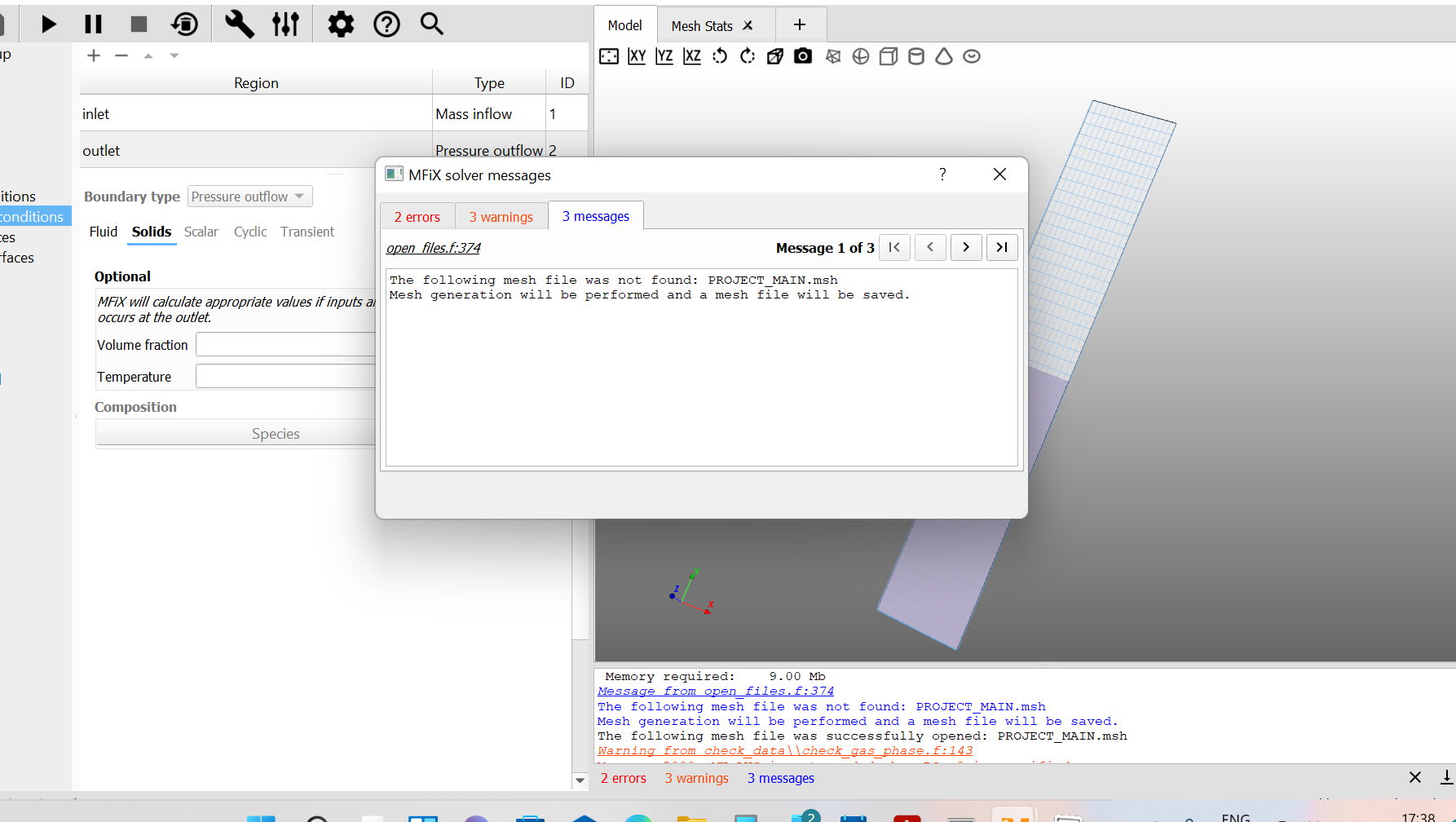Select the Fluid sub-tab
This screenshot has height=822, width=1456.
[x=104, y=232]
